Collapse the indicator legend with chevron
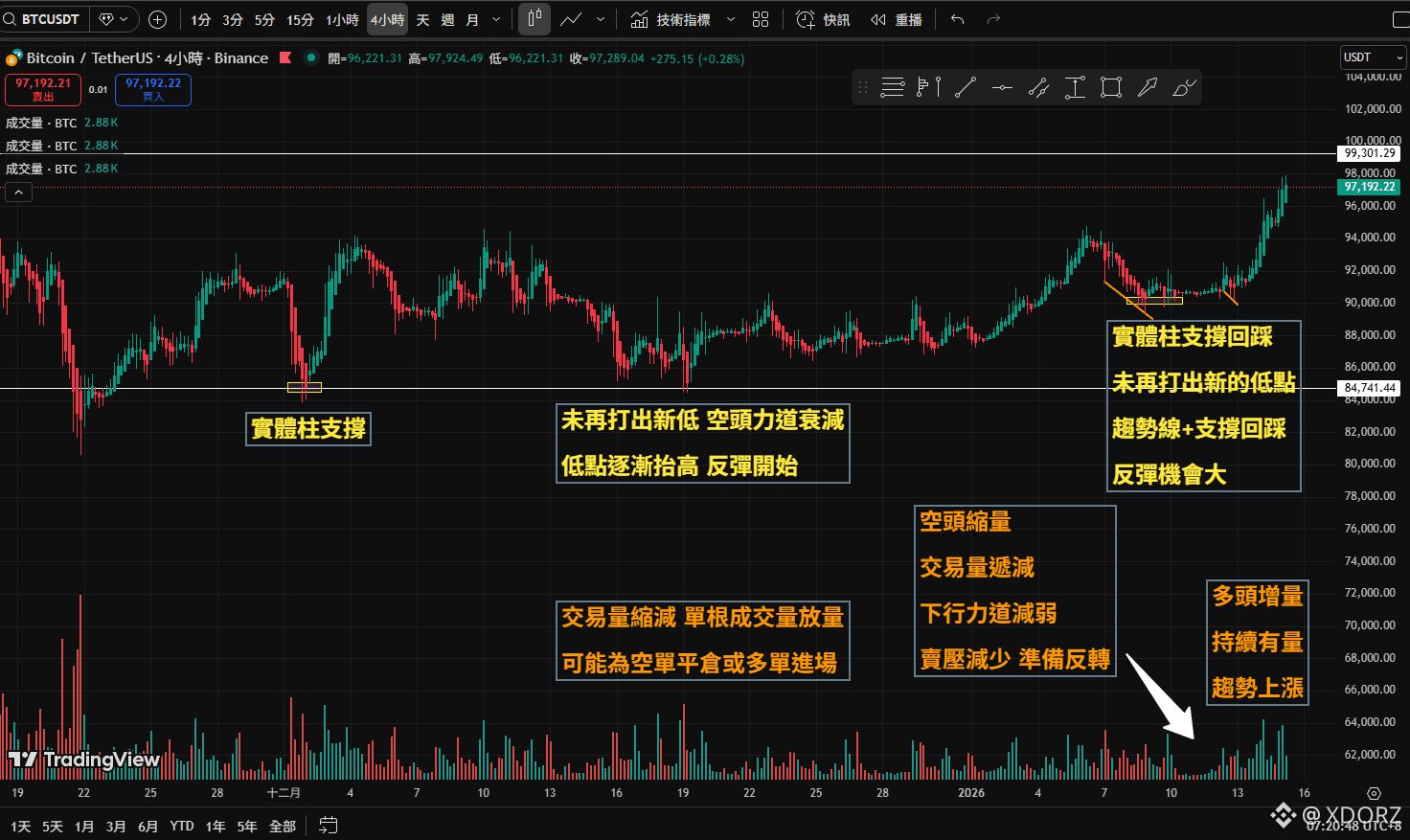Image resolution: width=1410 pixels, height=840 pixels. click(x=18, y=193)
